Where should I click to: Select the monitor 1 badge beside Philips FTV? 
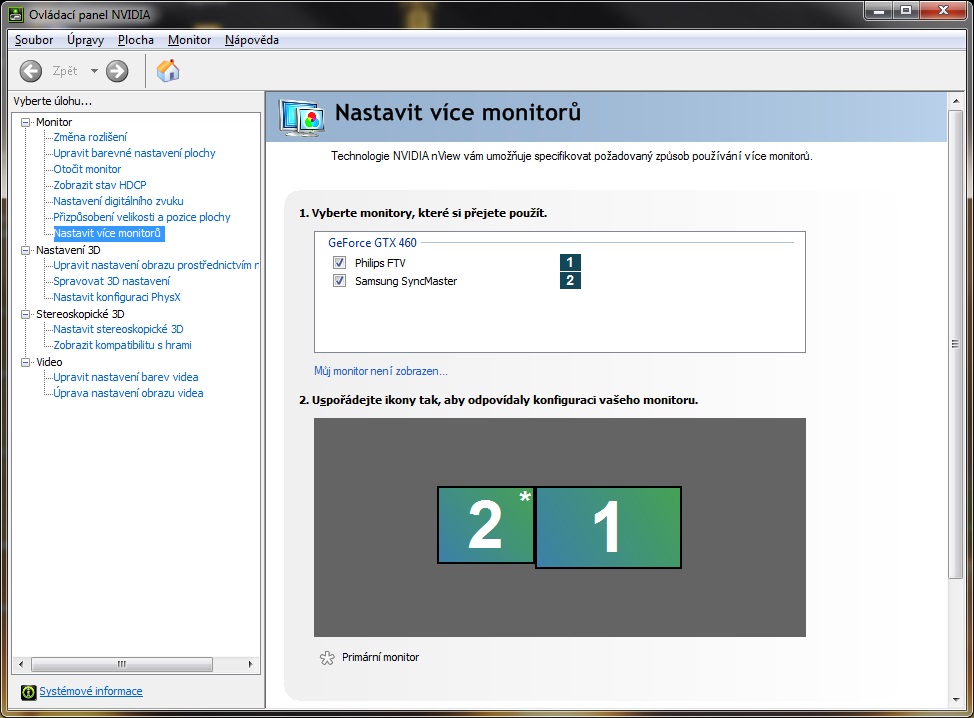(570, 262)
